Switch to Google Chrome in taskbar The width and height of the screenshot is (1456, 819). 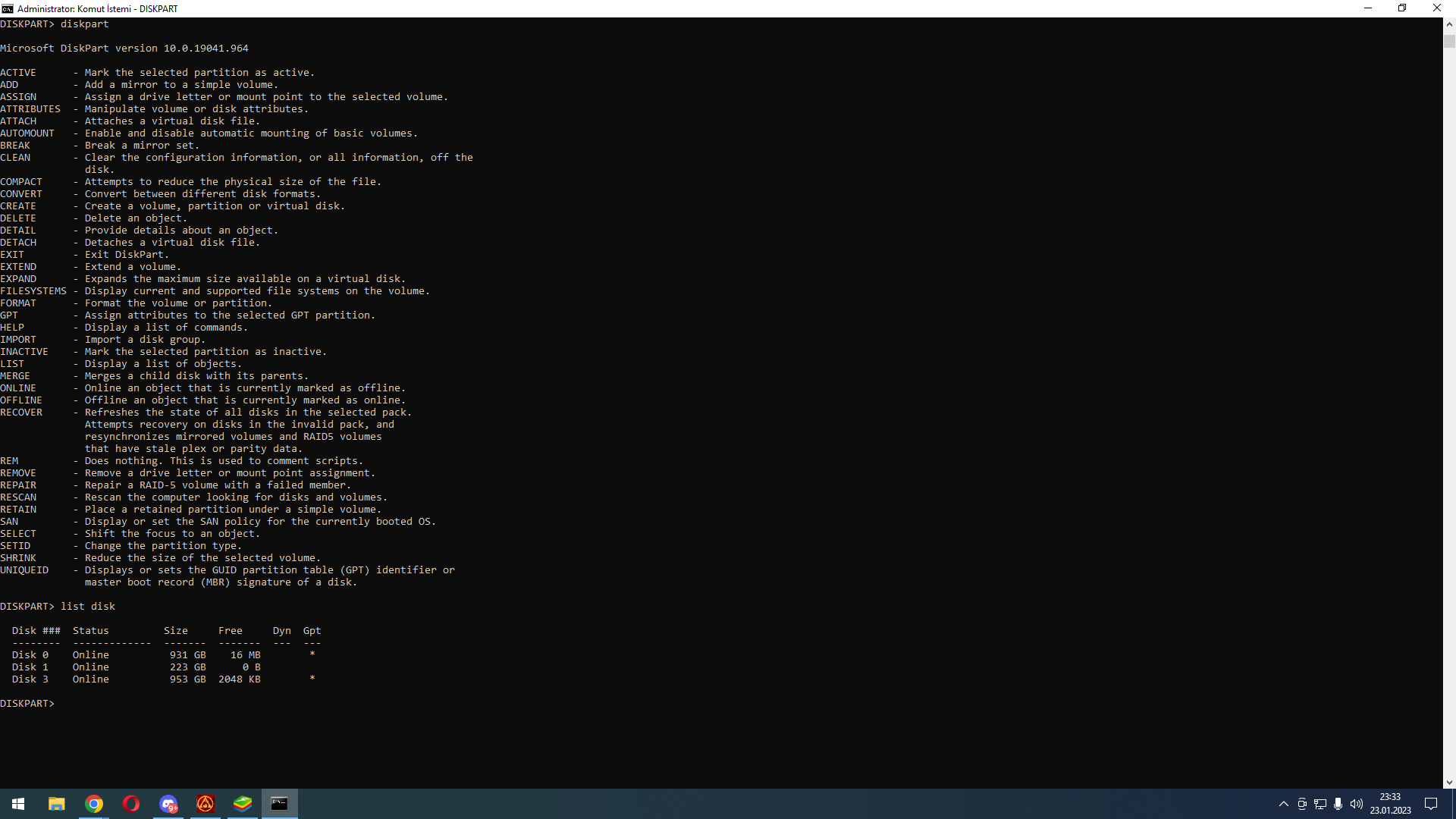point(94,804)
